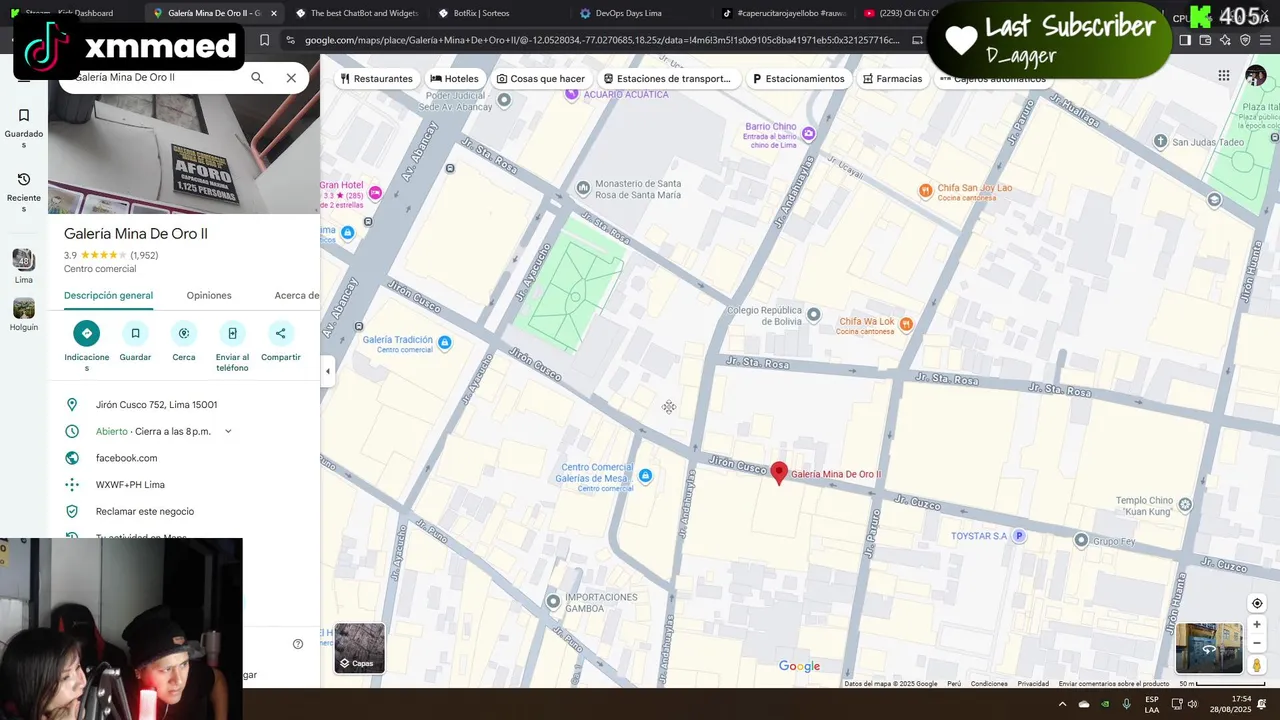Click the Chifa Wa Lok restaurant marker
This screenshot has width=1280, height=720.
[x=906, y=323]
